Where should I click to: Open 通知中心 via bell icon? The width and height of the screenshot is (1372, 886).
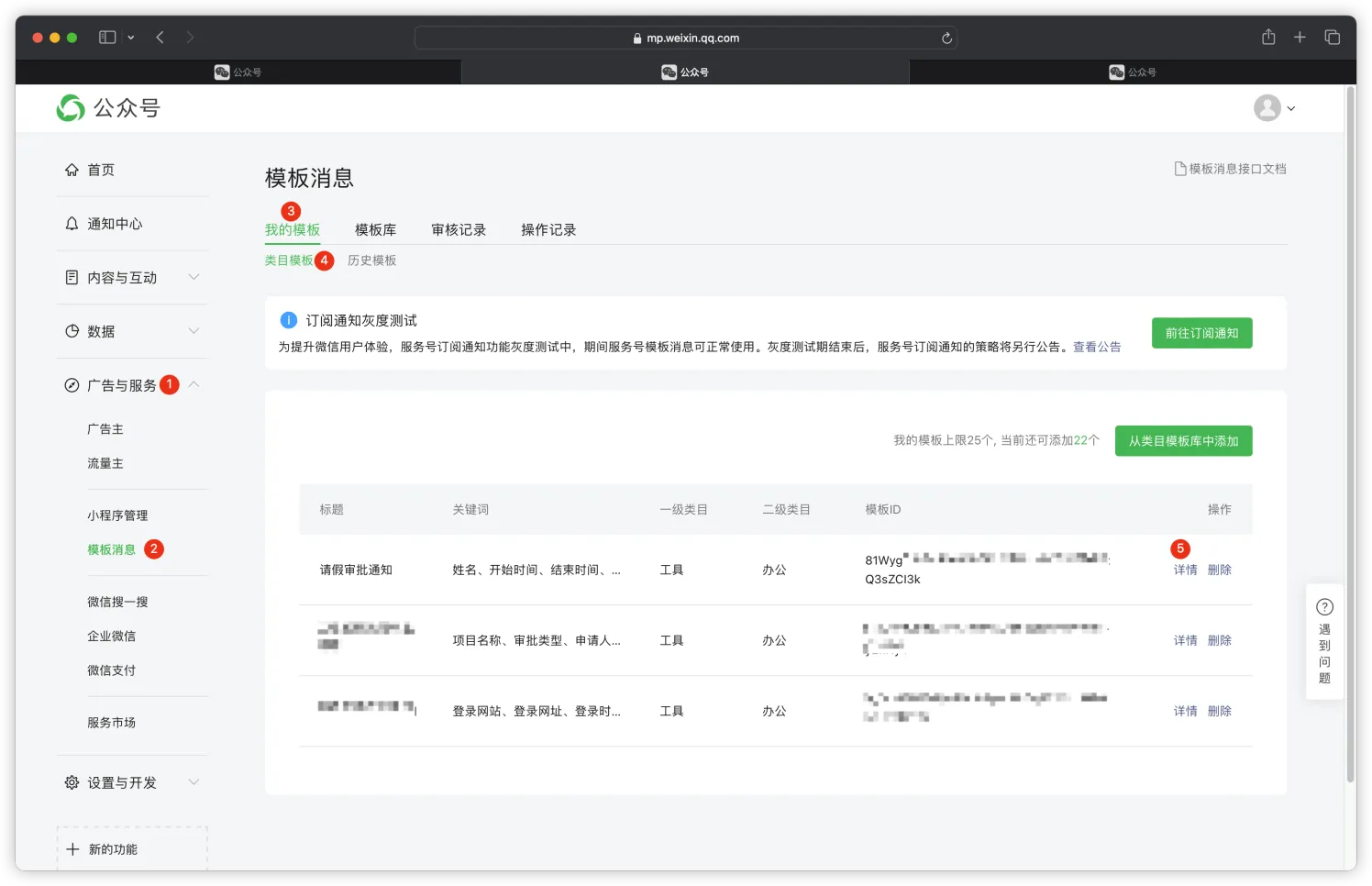[72, 224]
